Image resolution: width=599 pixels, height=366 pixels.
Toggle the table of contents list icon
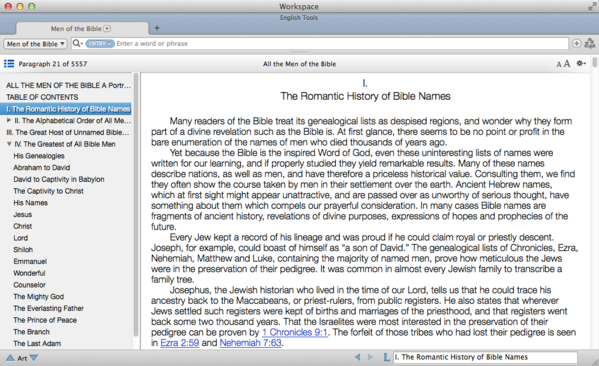click(x=9, y=63)
